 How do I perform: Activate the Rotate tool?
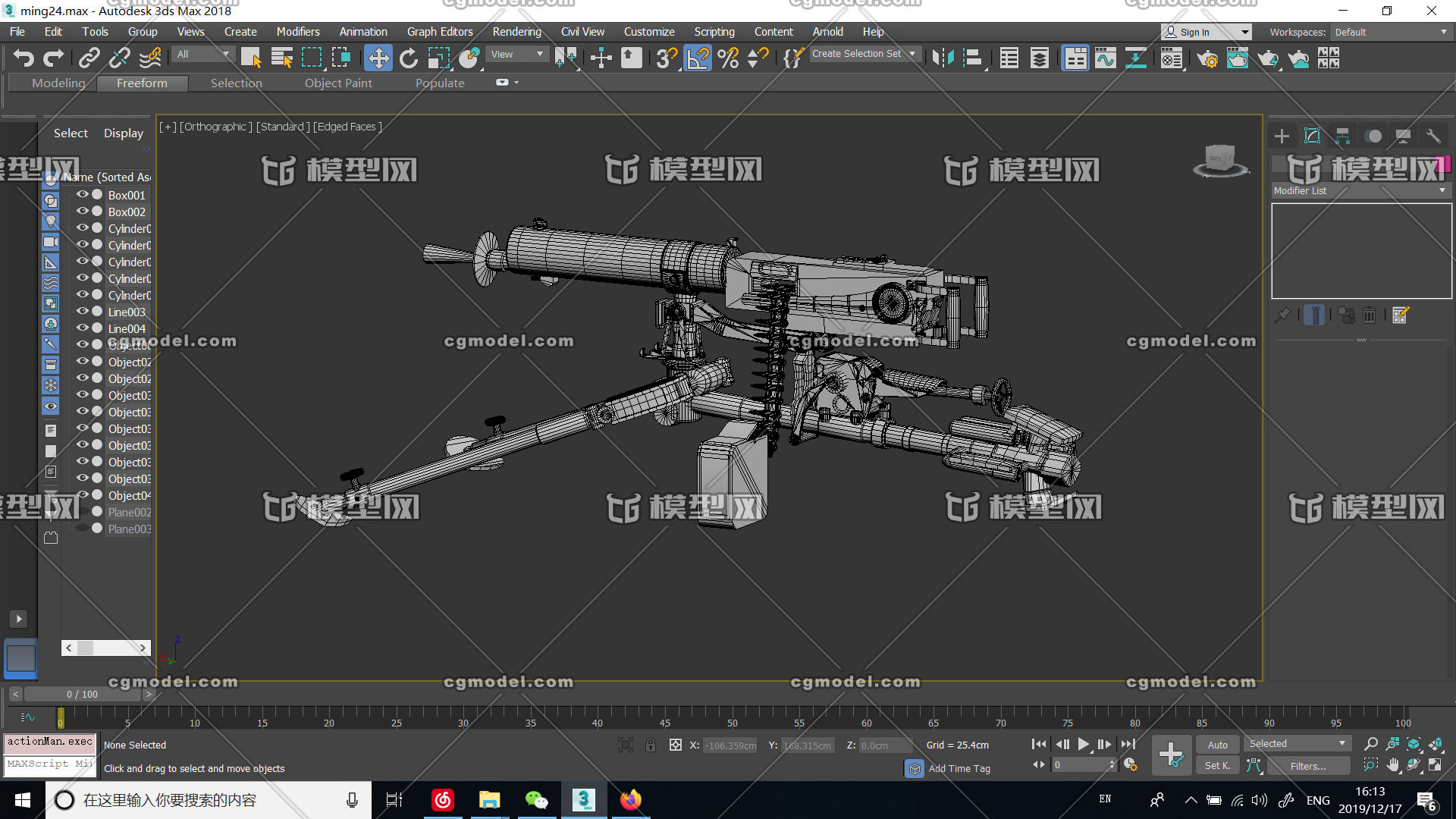point(409,58)
